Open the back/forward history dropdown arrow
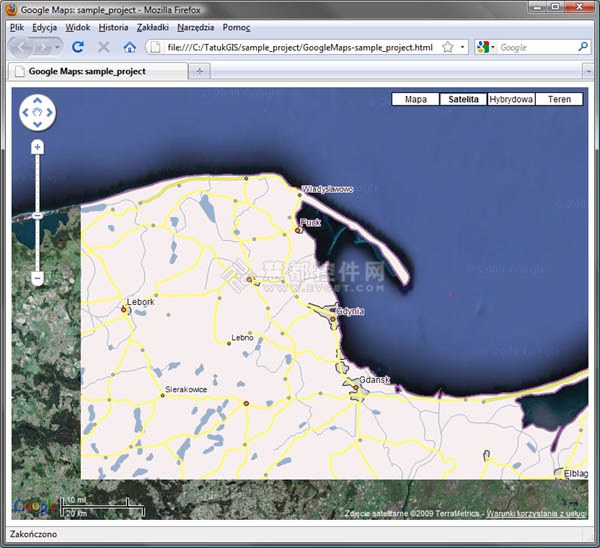The image size is (600, 548). point(57,47)
